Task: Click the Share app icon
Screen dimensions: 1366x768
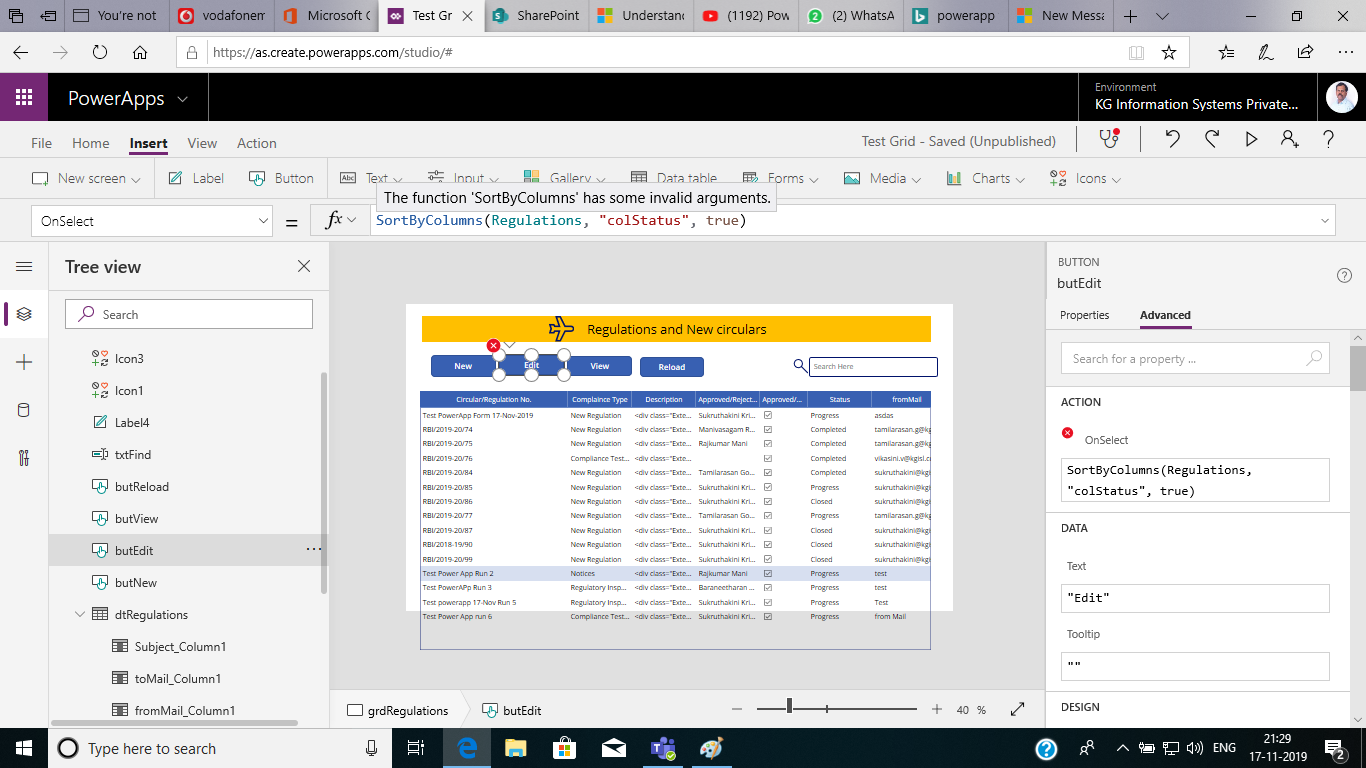Action: (x=1290, y=140)
